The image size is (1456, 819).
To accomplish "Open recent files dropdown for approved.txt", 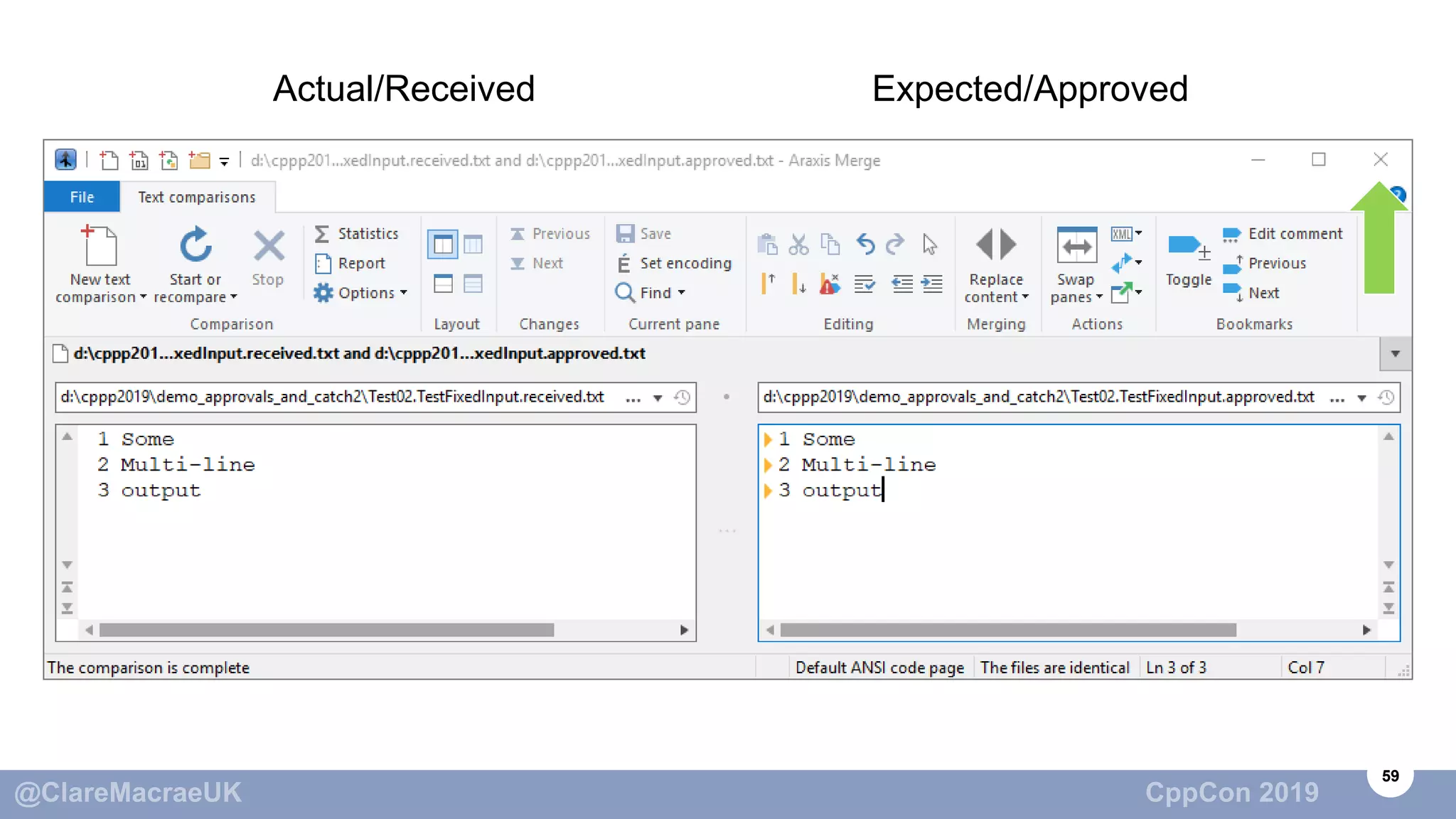I will (1361, 398).
